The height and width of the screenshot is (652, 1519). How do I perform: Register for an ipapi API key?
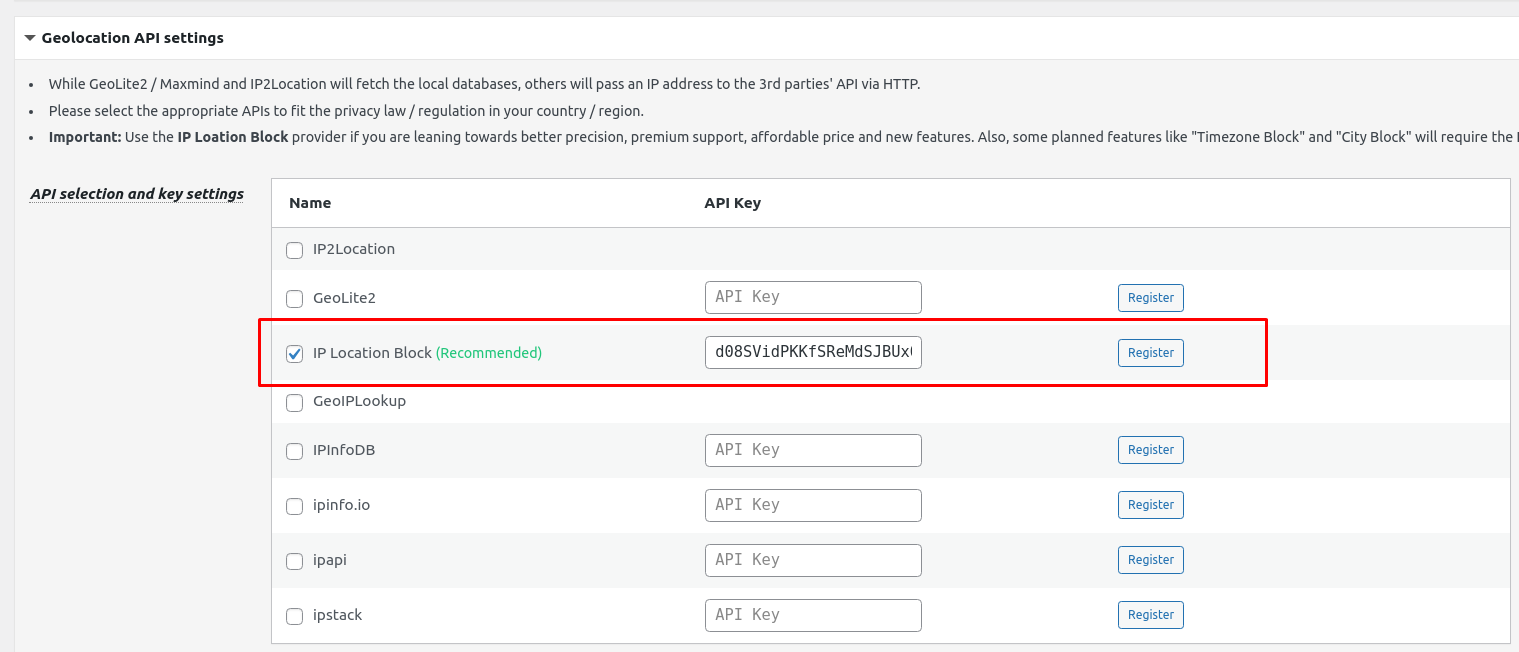click(1150, 559)
